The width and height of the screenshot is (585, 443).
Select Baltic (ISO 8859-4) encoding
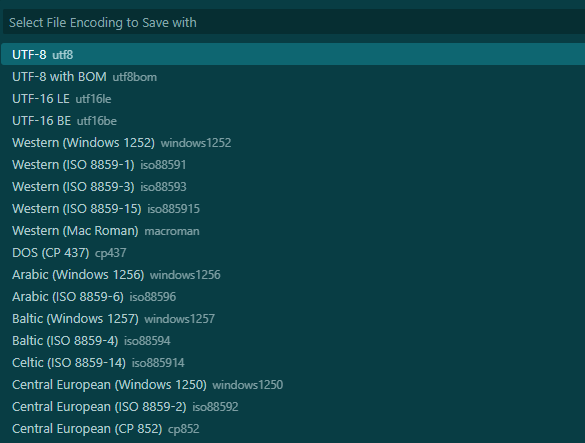point(293,341)
